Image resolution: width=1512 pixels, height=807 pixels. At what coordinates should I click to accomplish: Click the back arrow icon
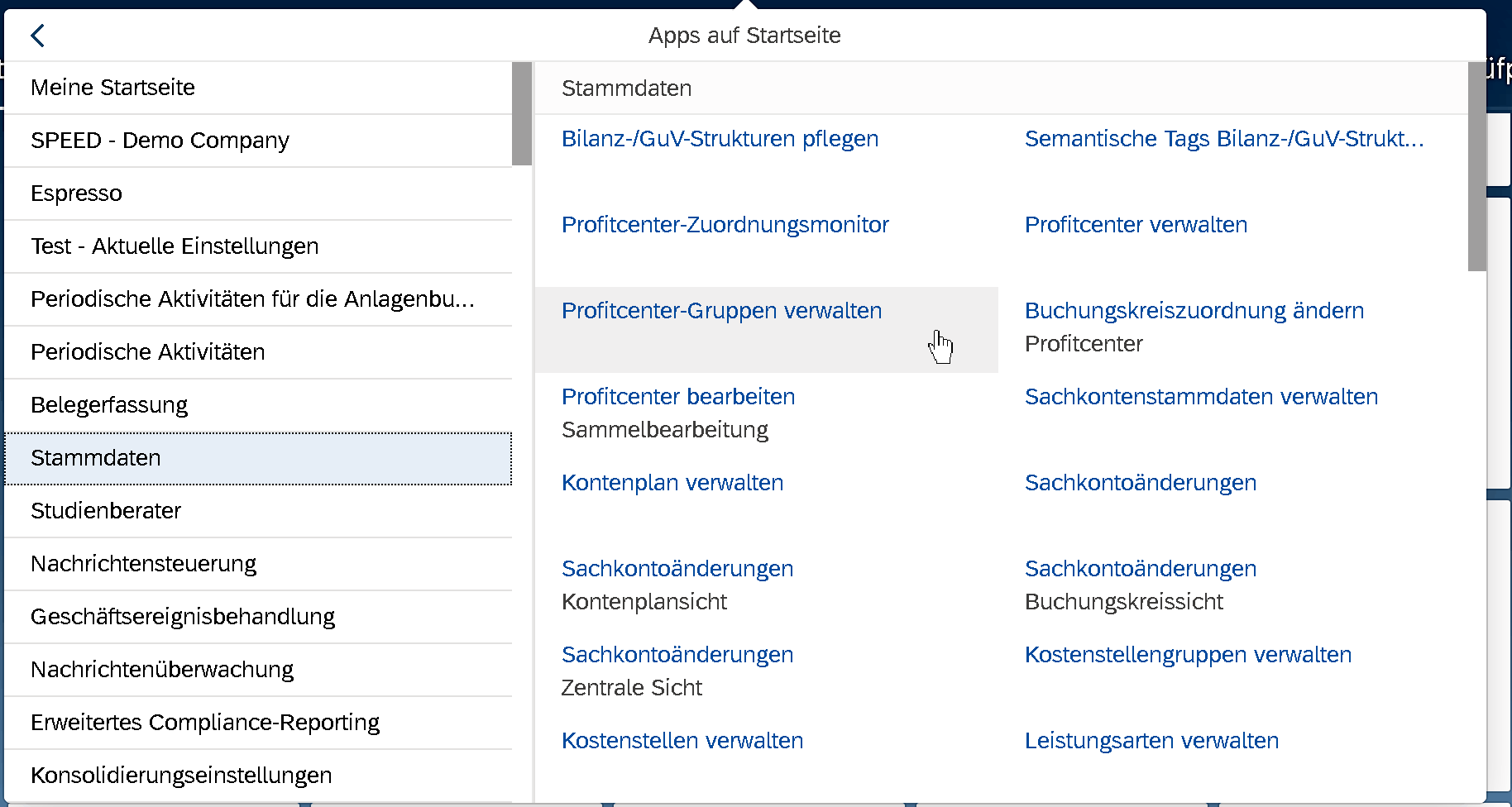point(37,36)
